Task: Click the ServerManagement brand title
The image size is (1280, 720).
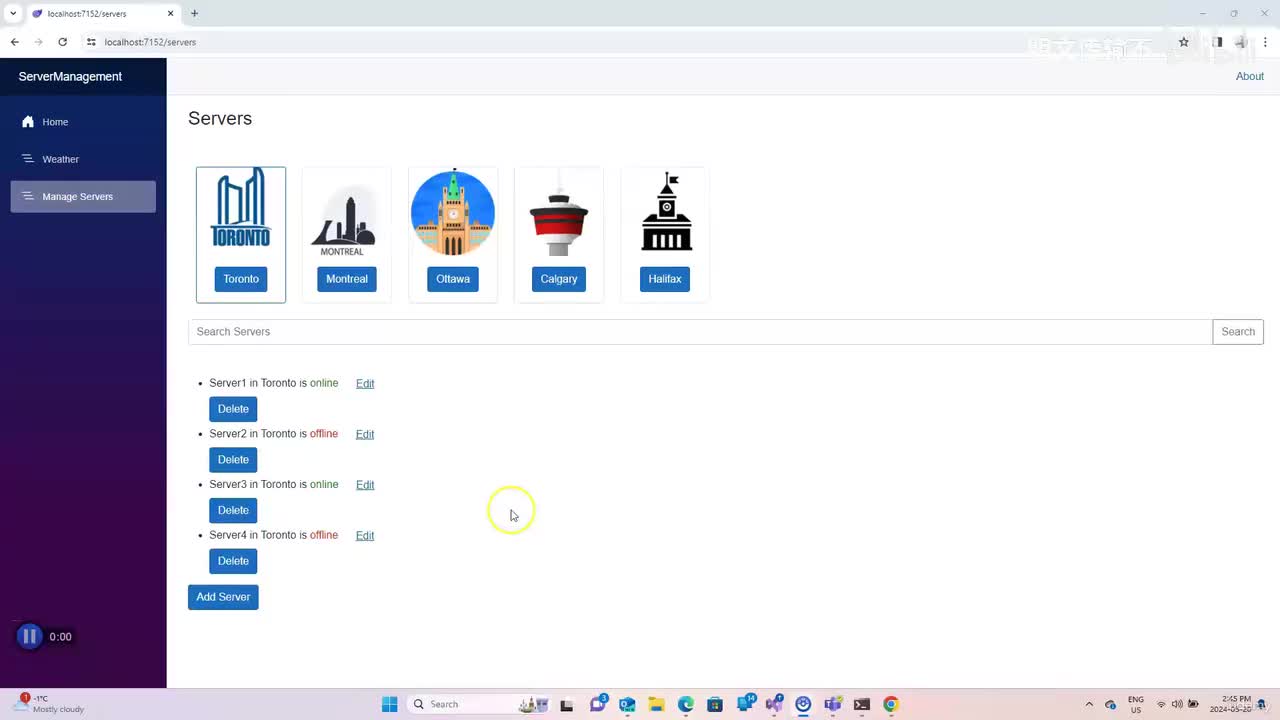Action: point(70,77)
